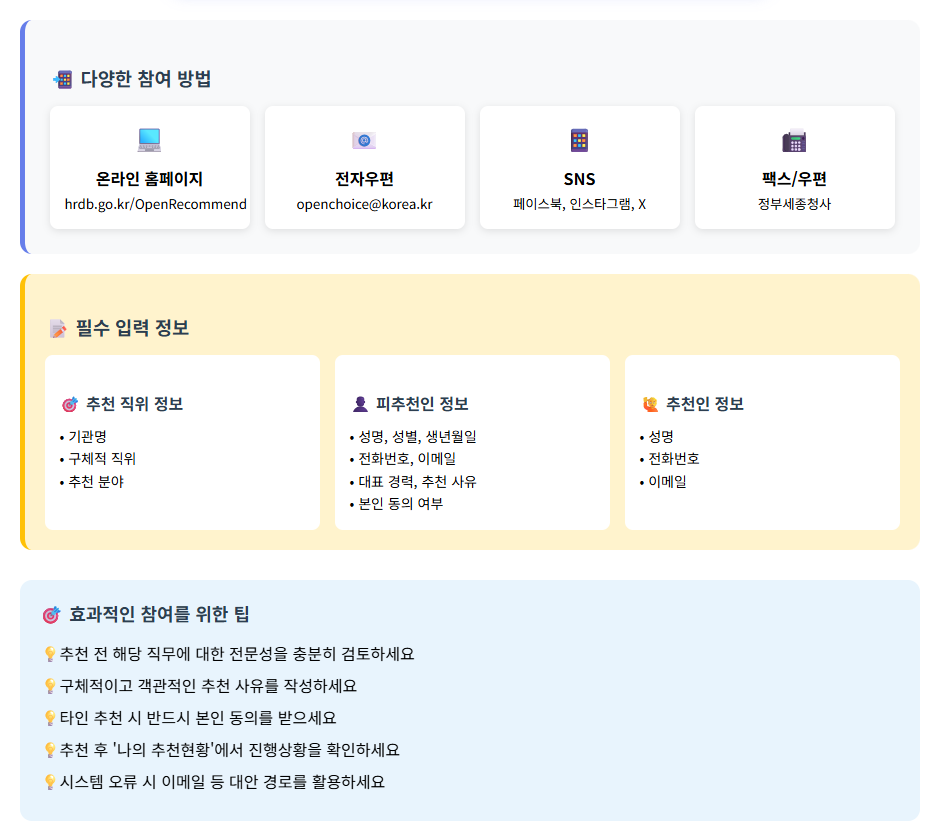Click the 추천 직위 정보 heading
Image resolution: width=932 pixels, height=835 pixels.
[x=134, y=404]
